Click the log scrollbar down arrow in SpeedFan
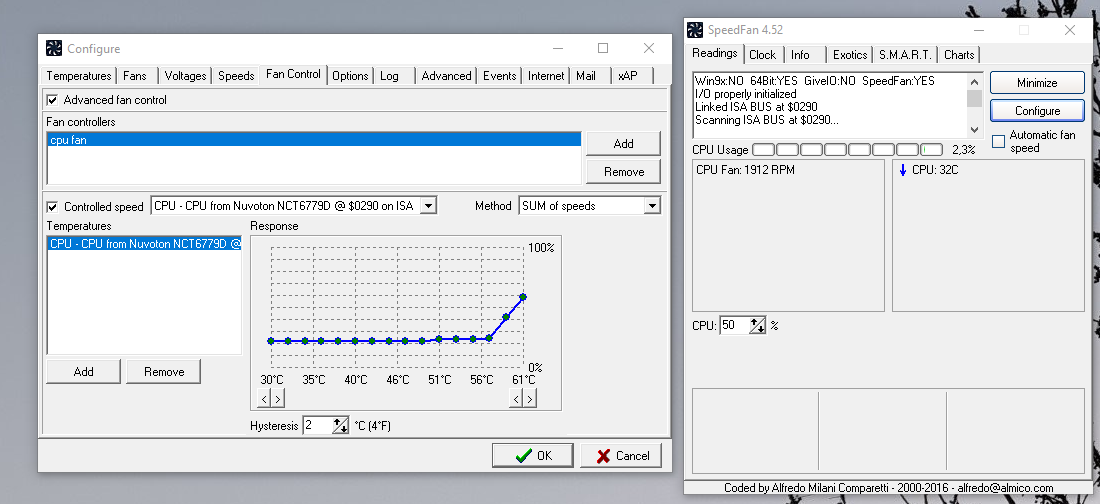Image resolution: width=1100 pixels, height=504 pixels. coord(974,129)
